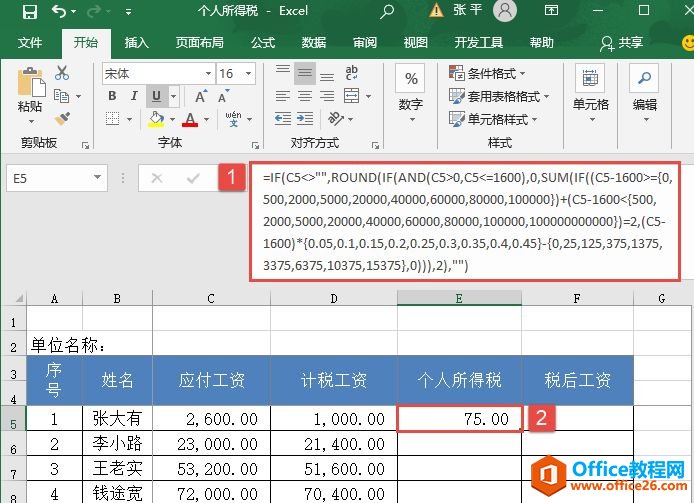Screen dimensions: 694x503
Task: Open the search magnifier in the title bar
Action: coord(387,11)
